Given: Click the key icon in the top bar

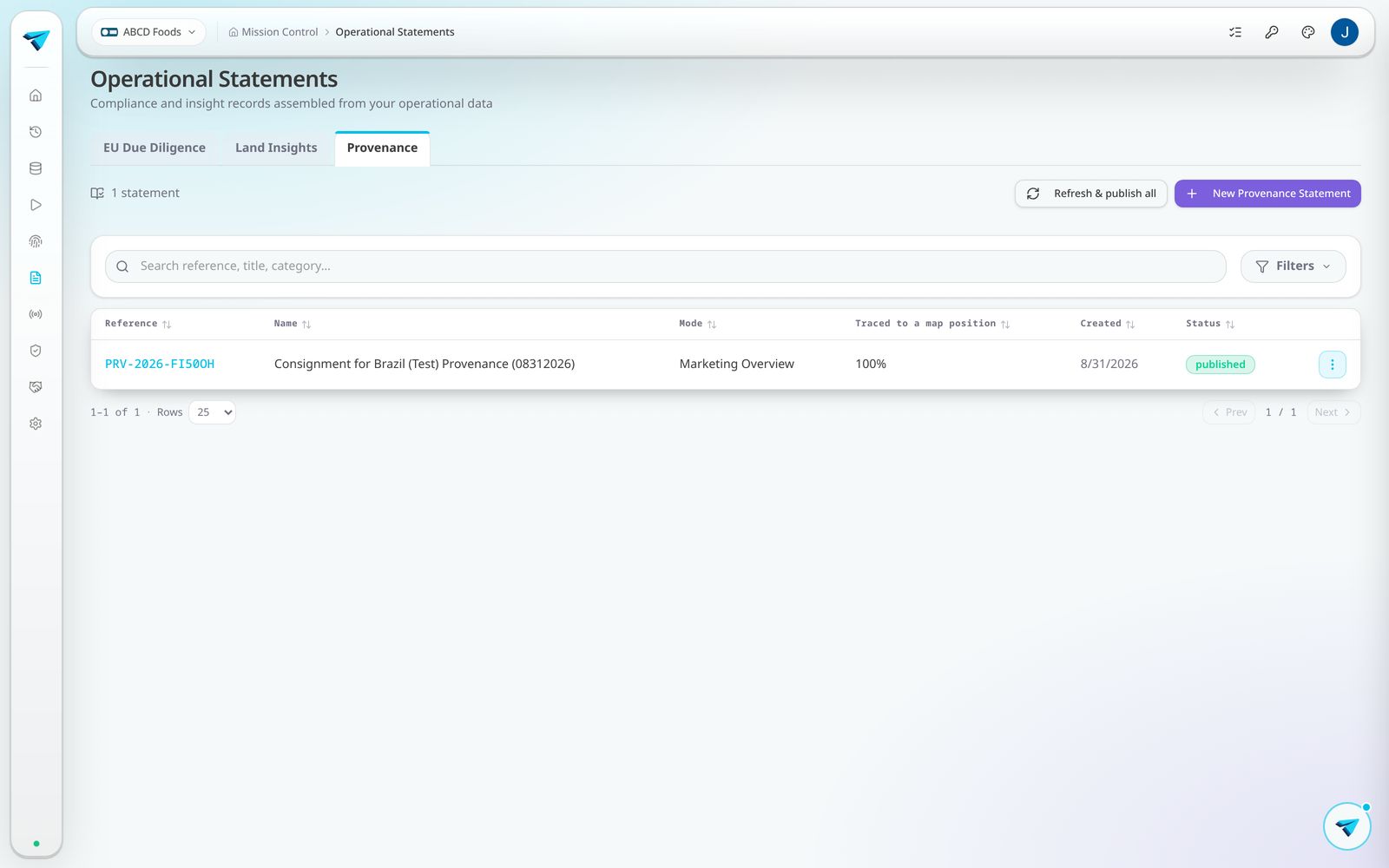Looking at the screenshot, I should coord(1272,32).
